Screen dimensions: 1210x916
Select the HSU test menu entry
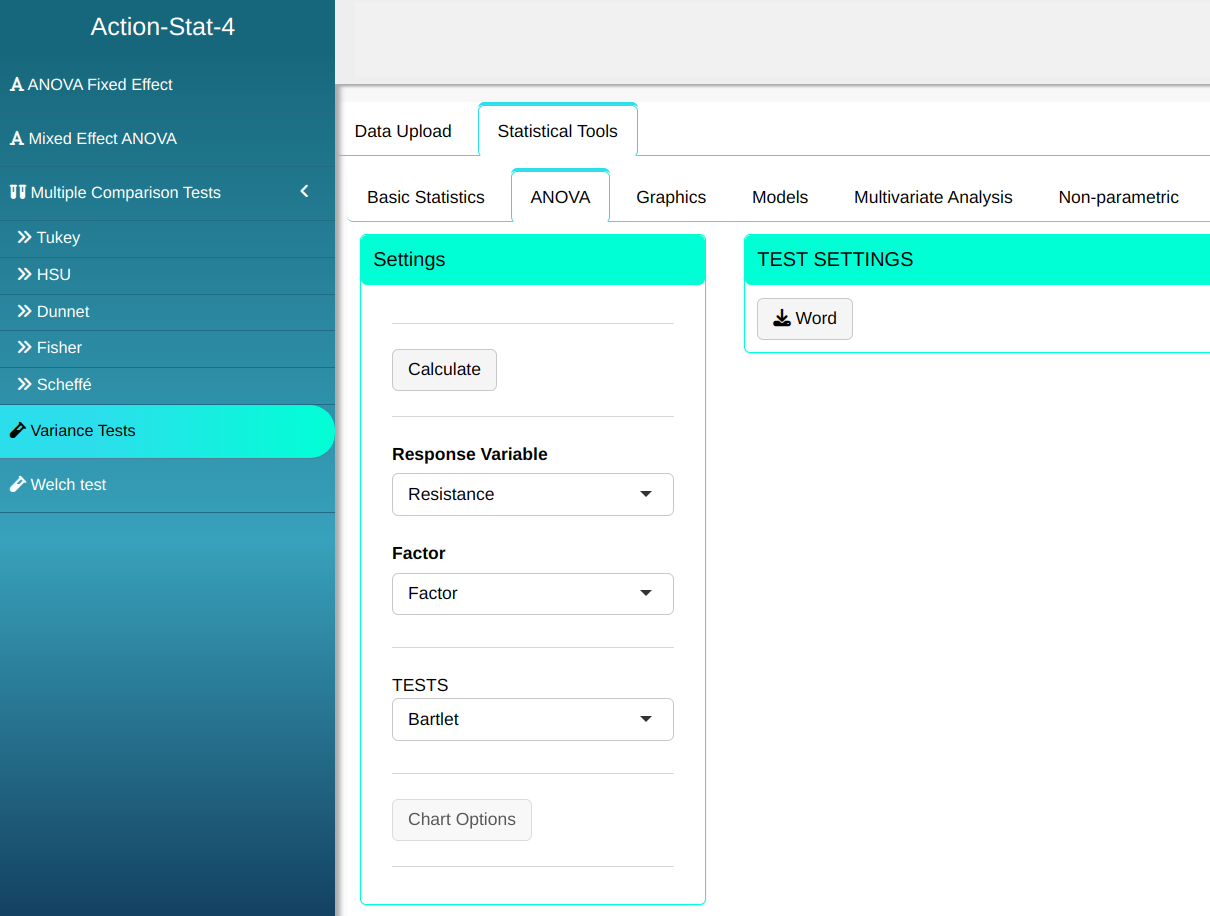click(54, 275)
